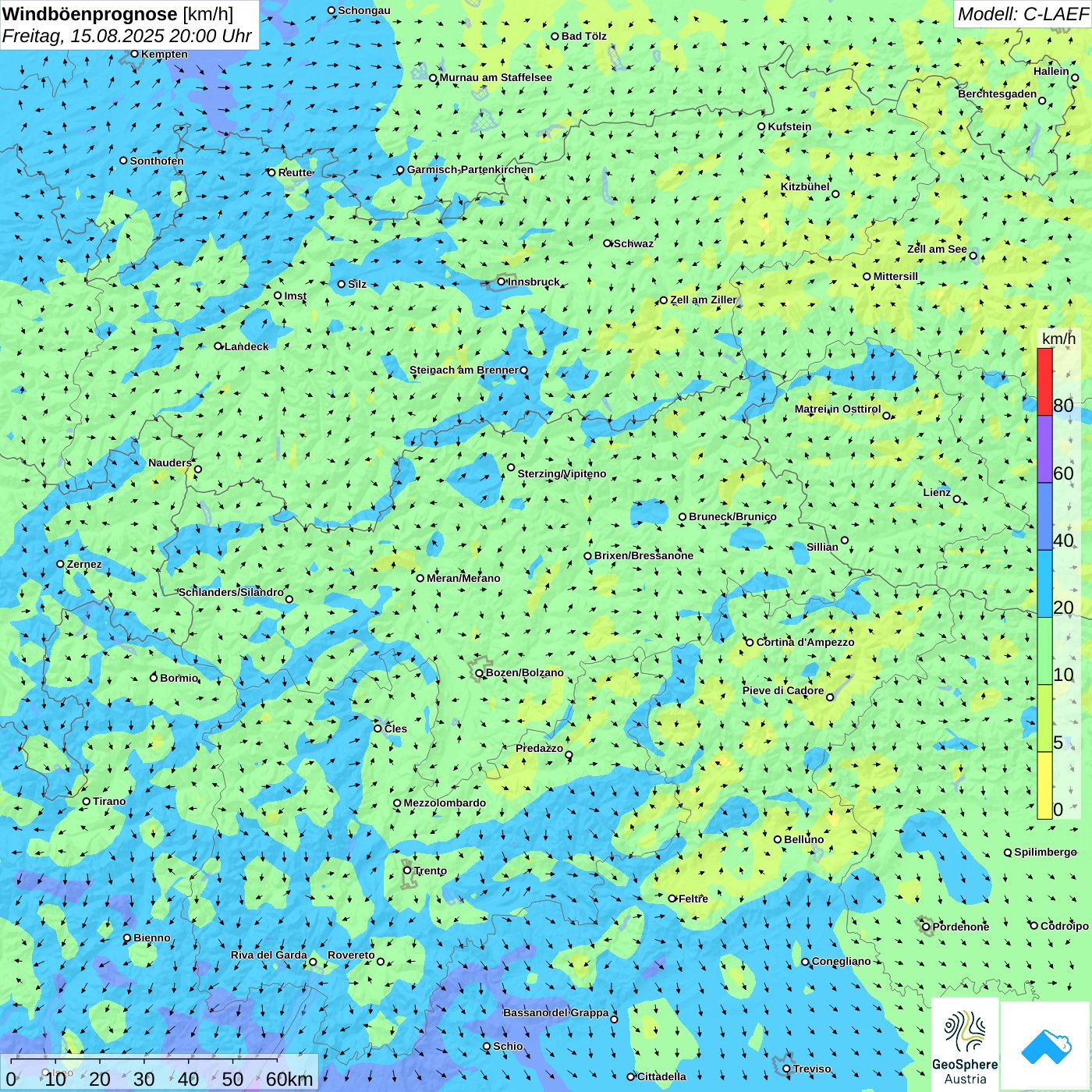Click the 'Rovereto' label
The image size is (1092, 1092).
click(x=351, y=955)
